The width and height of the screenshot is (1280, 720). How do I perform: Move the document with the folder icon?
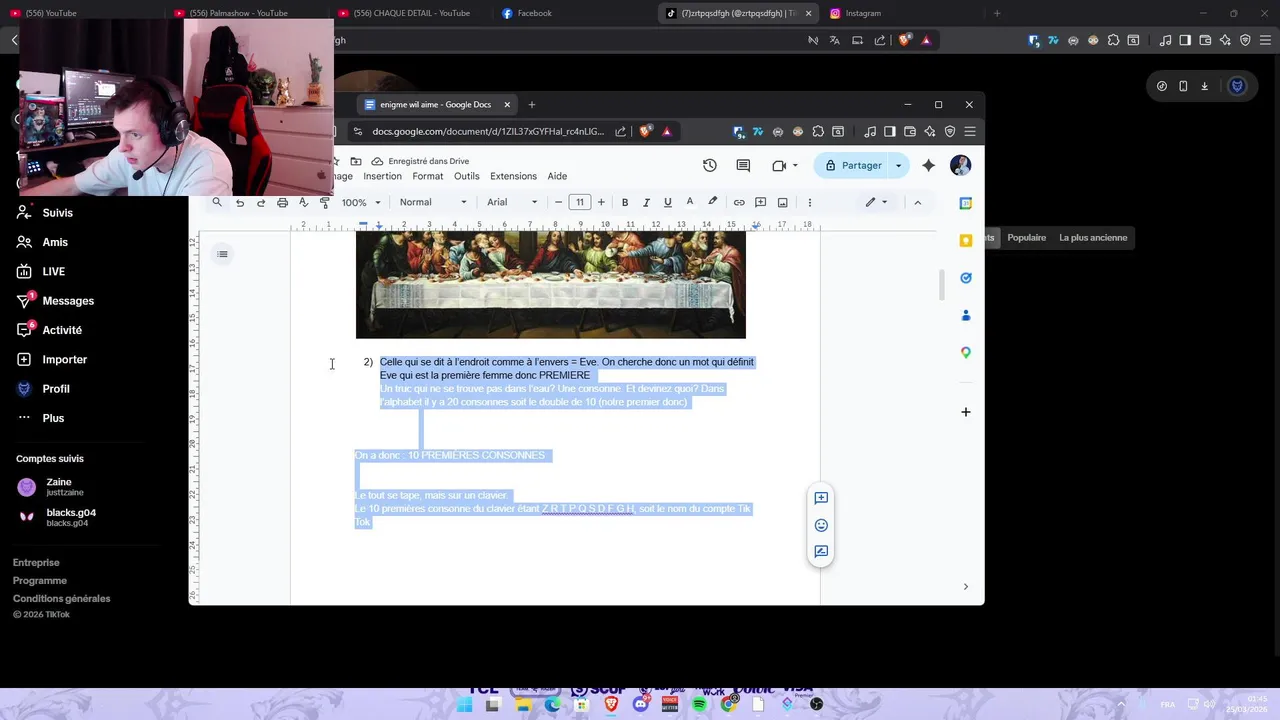(x=355, y=161)
